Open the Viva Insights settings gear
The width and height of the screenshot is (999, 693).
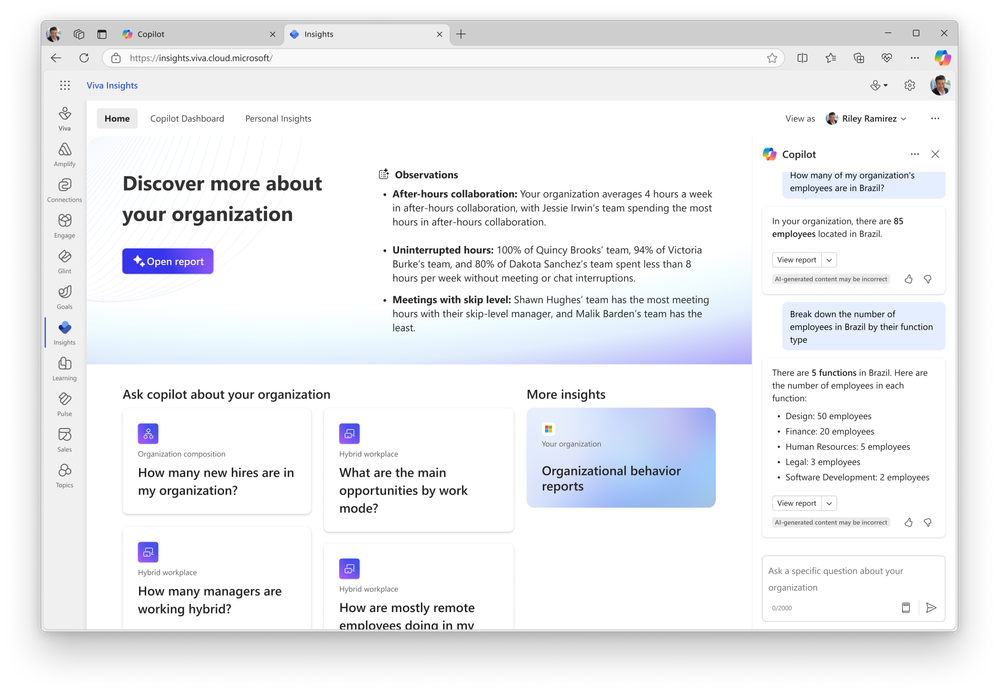pos(909,85)
